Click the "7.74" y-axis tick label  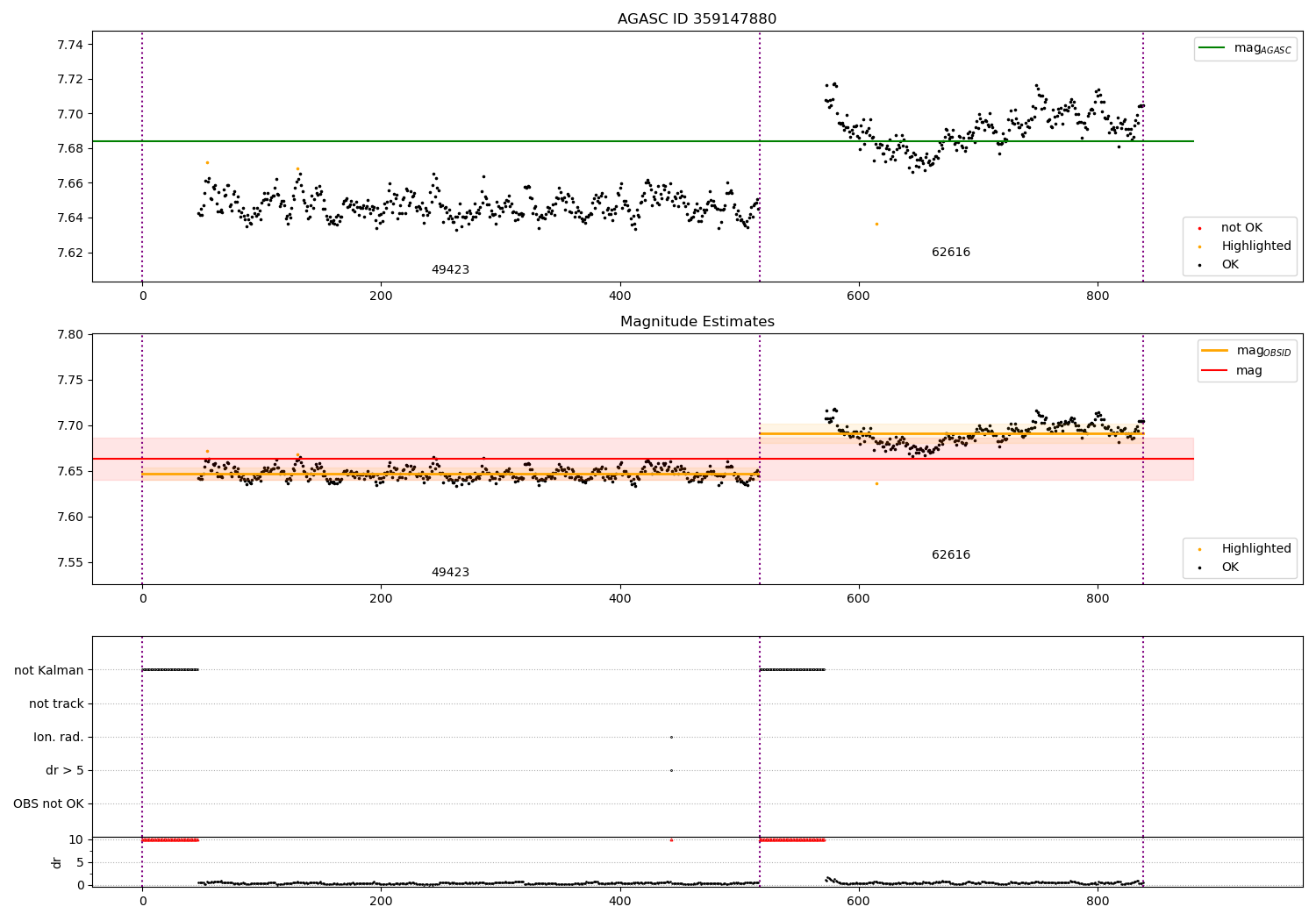point(69,45)
